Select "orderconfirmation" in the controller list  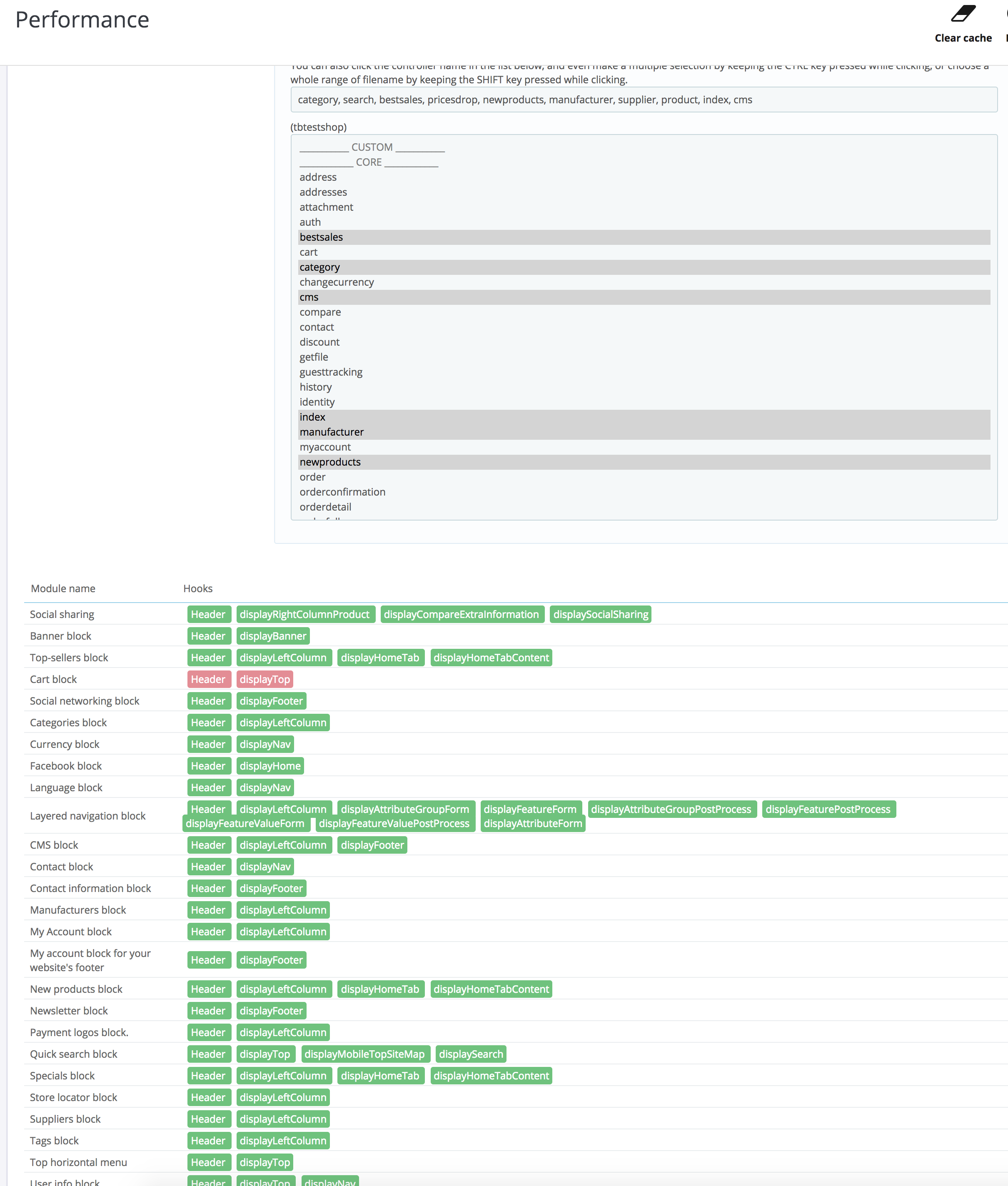(x=342, y=492)
